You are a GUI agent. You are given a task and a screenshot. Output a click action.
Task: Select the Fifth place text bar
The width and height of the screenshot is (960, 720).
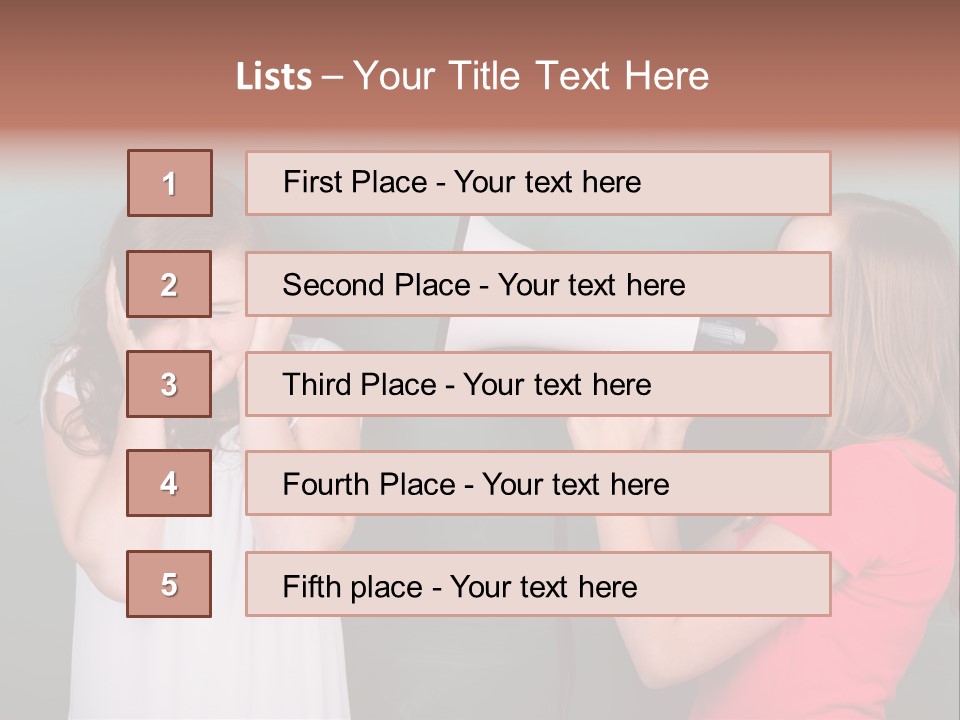click(x=538, y=584)
